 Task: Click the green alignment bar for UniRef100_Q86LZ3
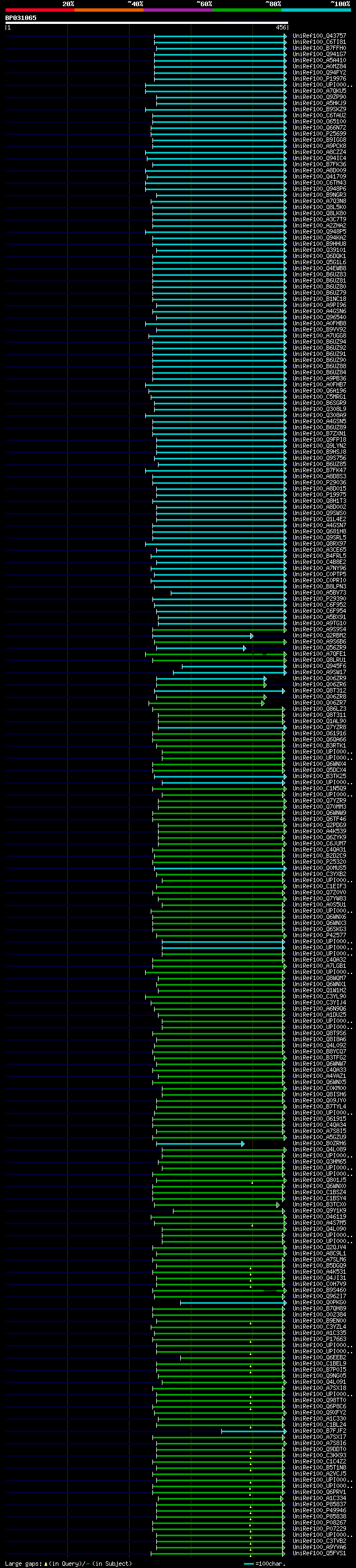click(x=218, y=709)
